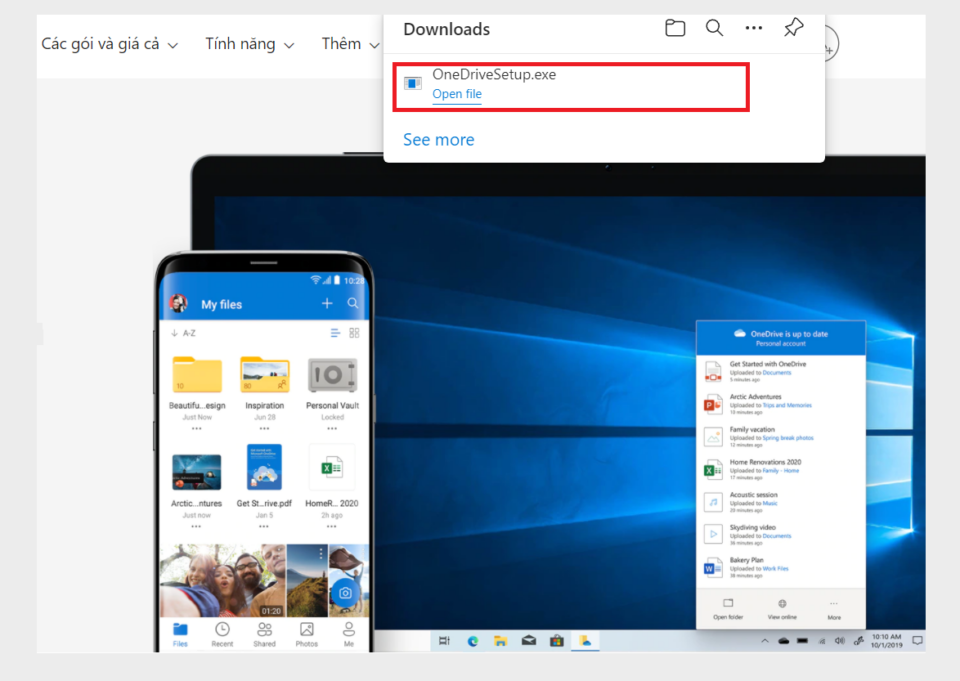Open Mail from laptop taskbar
This screenshot has width=960, height=681.
[528, 641]
